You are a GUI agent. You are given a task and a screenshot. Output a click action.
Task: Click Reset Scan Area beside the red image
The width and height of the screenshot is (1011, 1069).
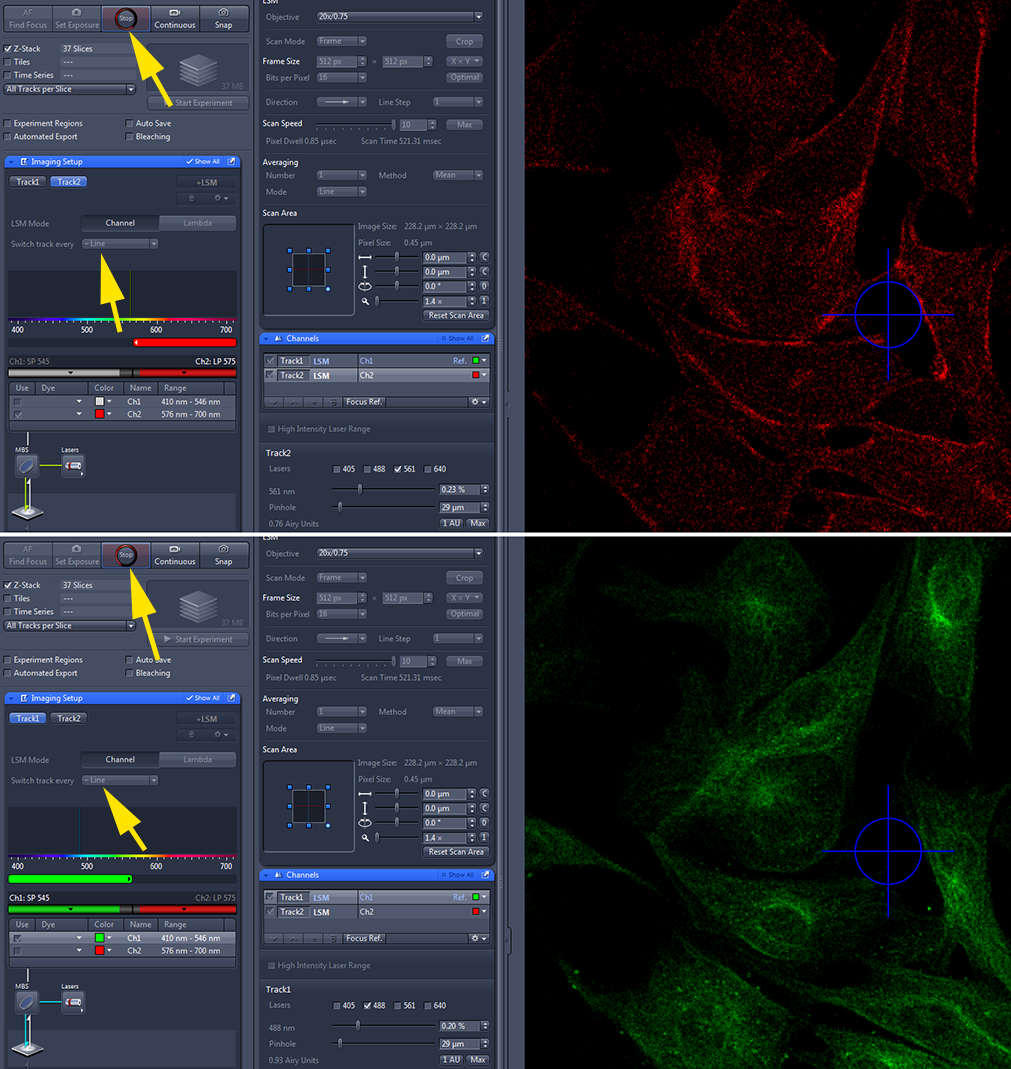456,316
